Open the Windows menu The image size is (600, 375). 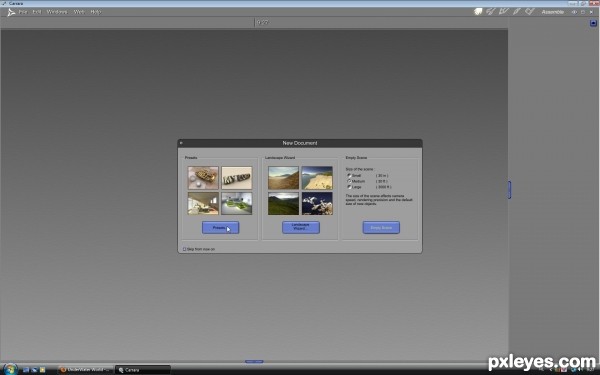57,12
